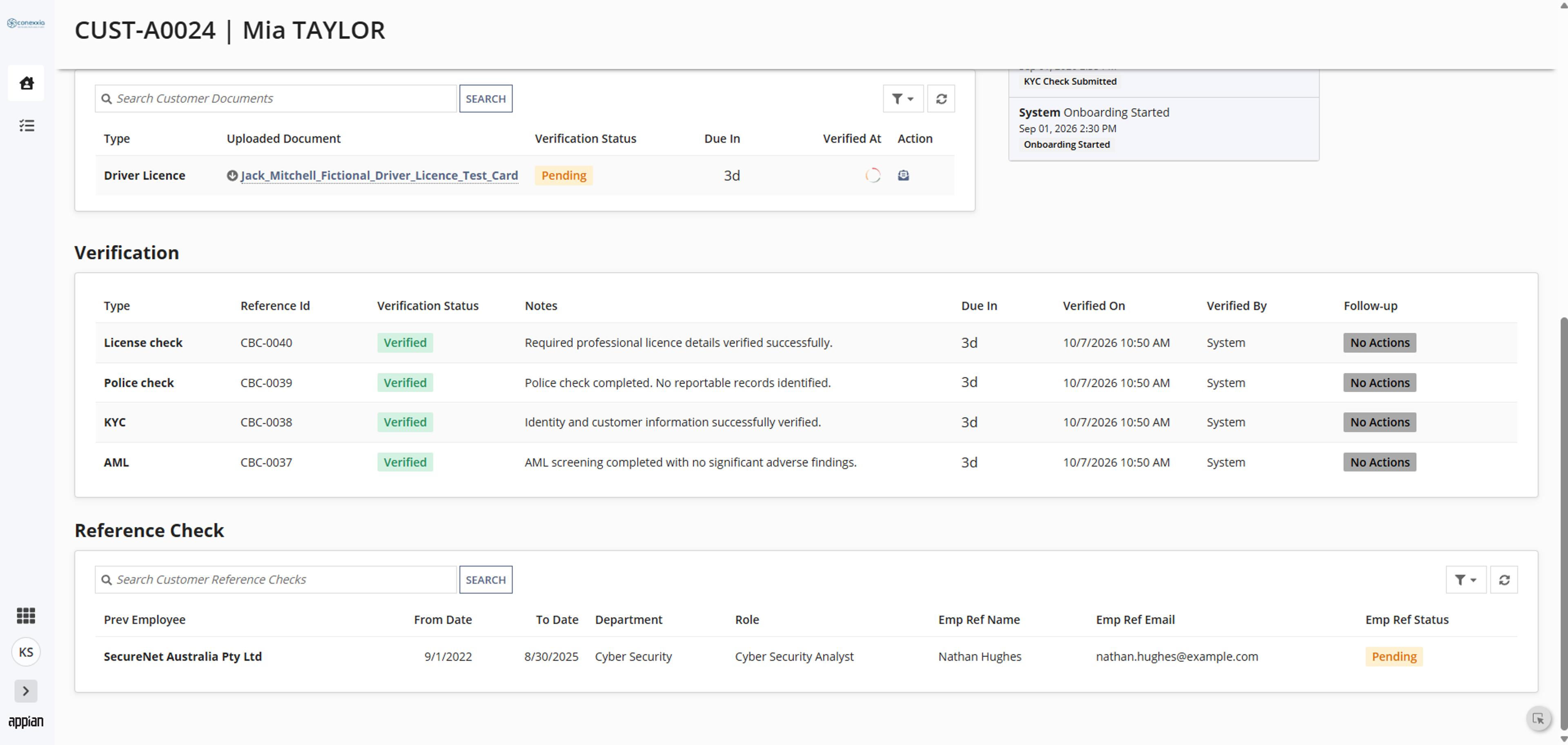The width and height of the screenshot is (1568, 745).
Task: Open the KS user avatar menu
Action: [26, 652]
